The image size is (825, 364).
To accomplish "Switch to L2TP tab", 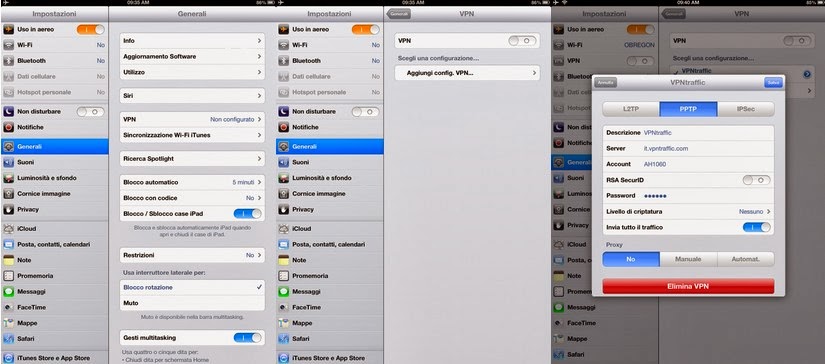I will pos(631,109).
